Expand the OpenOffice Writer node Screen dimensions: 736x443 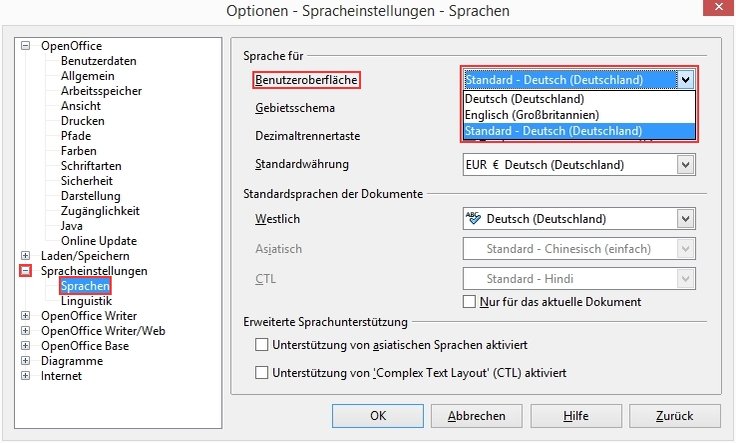(25, 316)
